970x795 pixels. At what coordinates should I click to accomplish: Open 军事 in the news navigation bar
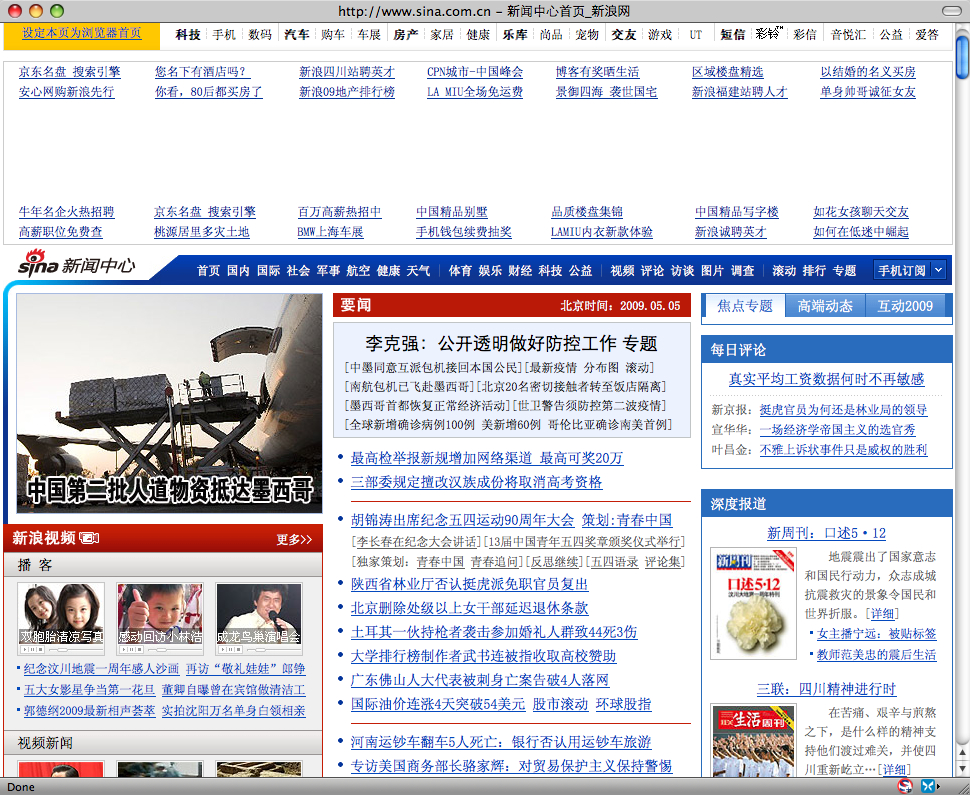tap(328, 270)
